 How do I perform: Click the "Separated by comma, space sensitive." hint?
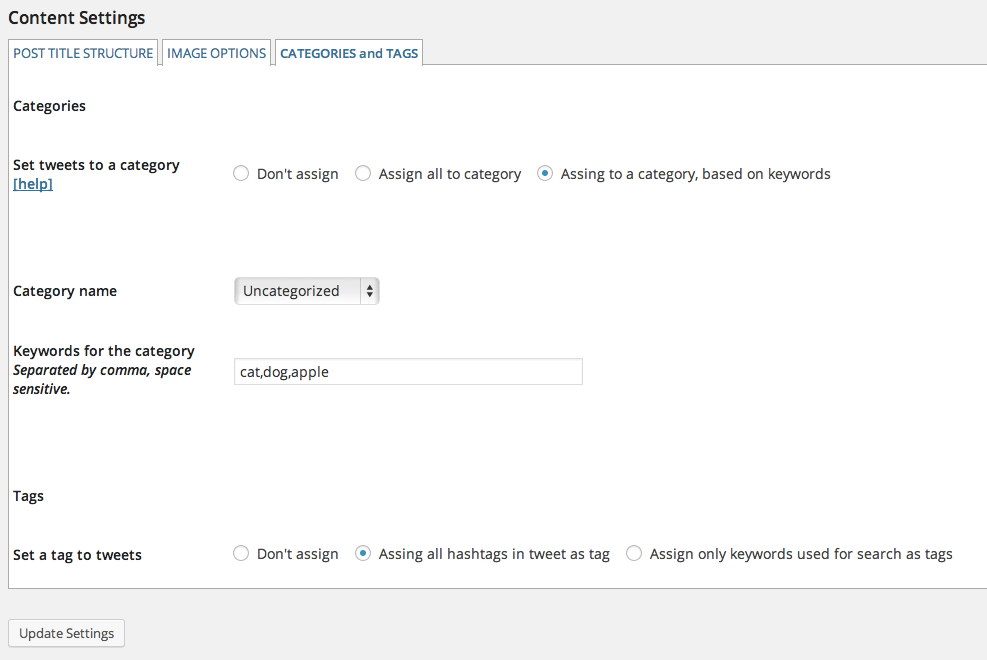(x=102, y=379)
